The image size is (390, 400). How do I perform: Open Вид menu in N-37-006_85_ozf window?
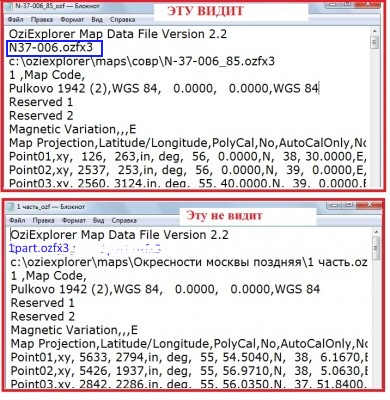[97, 20]
